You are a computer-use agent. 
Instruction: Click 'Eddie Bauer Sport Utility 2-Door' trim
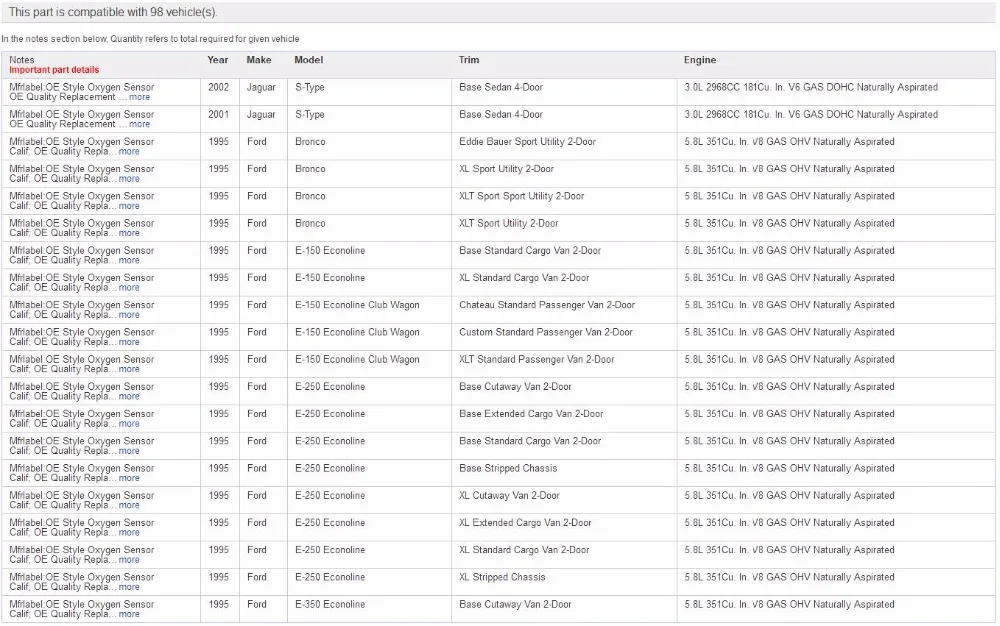click(x=527, y=142)
